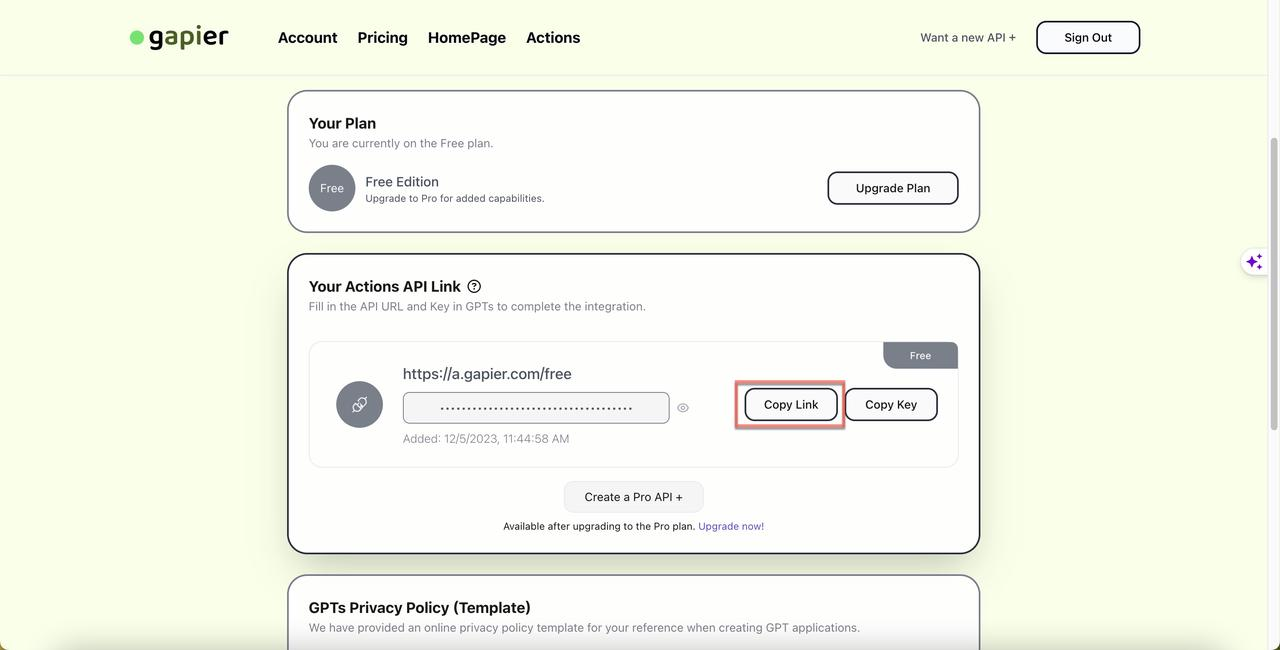This screenshot has height=650, width=1280.
Task: Click the masked API key field
Action: click(x=536, y=408)
